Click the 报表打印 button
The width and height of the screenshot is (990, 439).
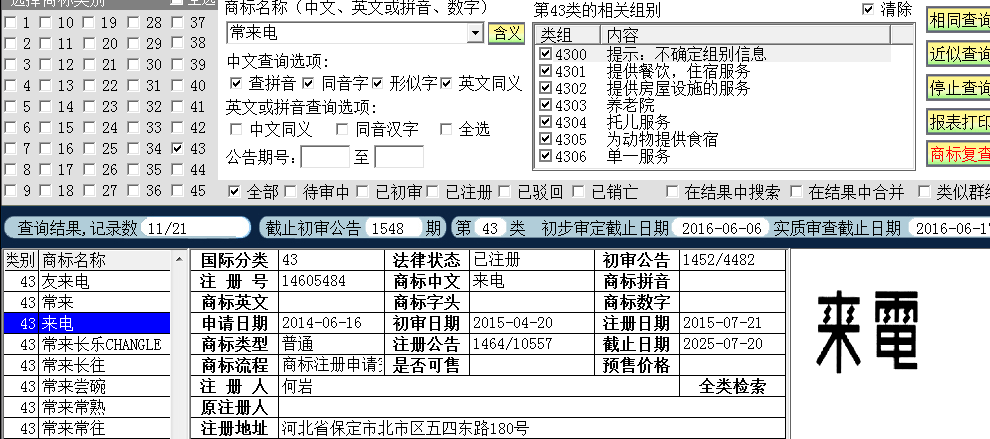[958, 121]
